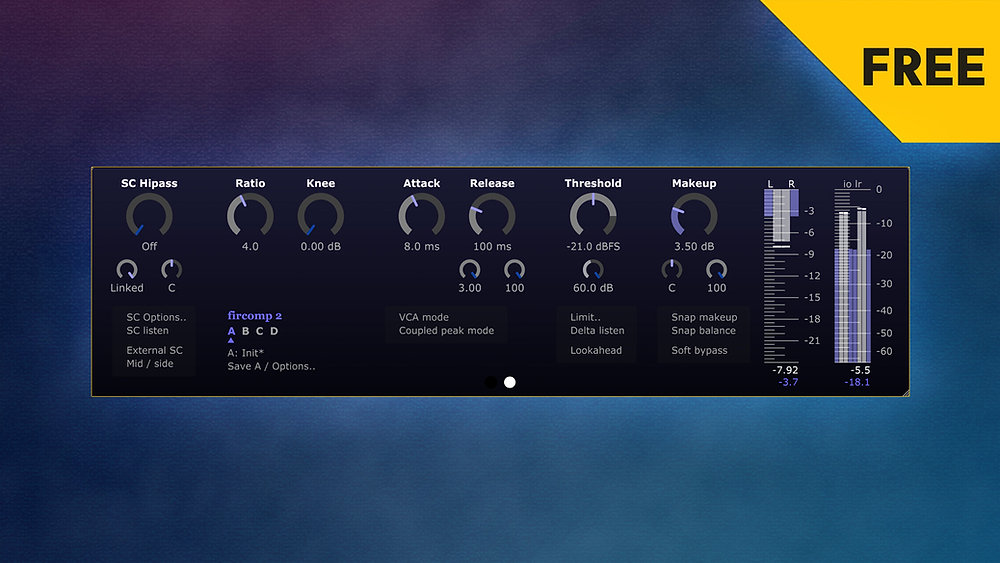Toggle Delta listen
Viewport: 1000px width, 563px height.
pyautogui.click(x=597, y=330)
